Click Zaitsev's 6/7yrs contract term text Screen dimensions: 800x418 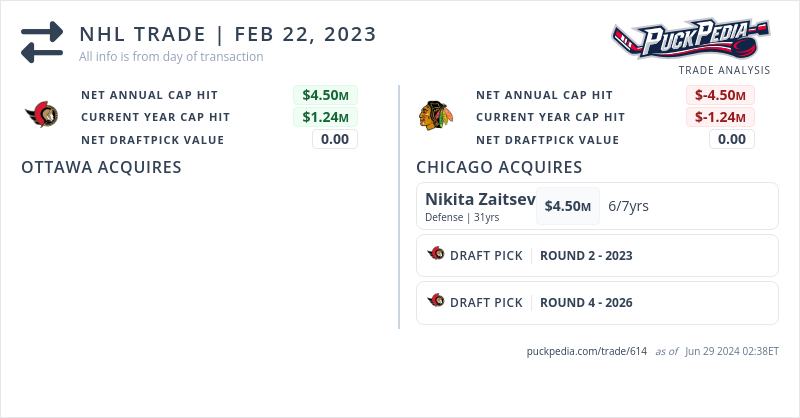tap(628, 206)
